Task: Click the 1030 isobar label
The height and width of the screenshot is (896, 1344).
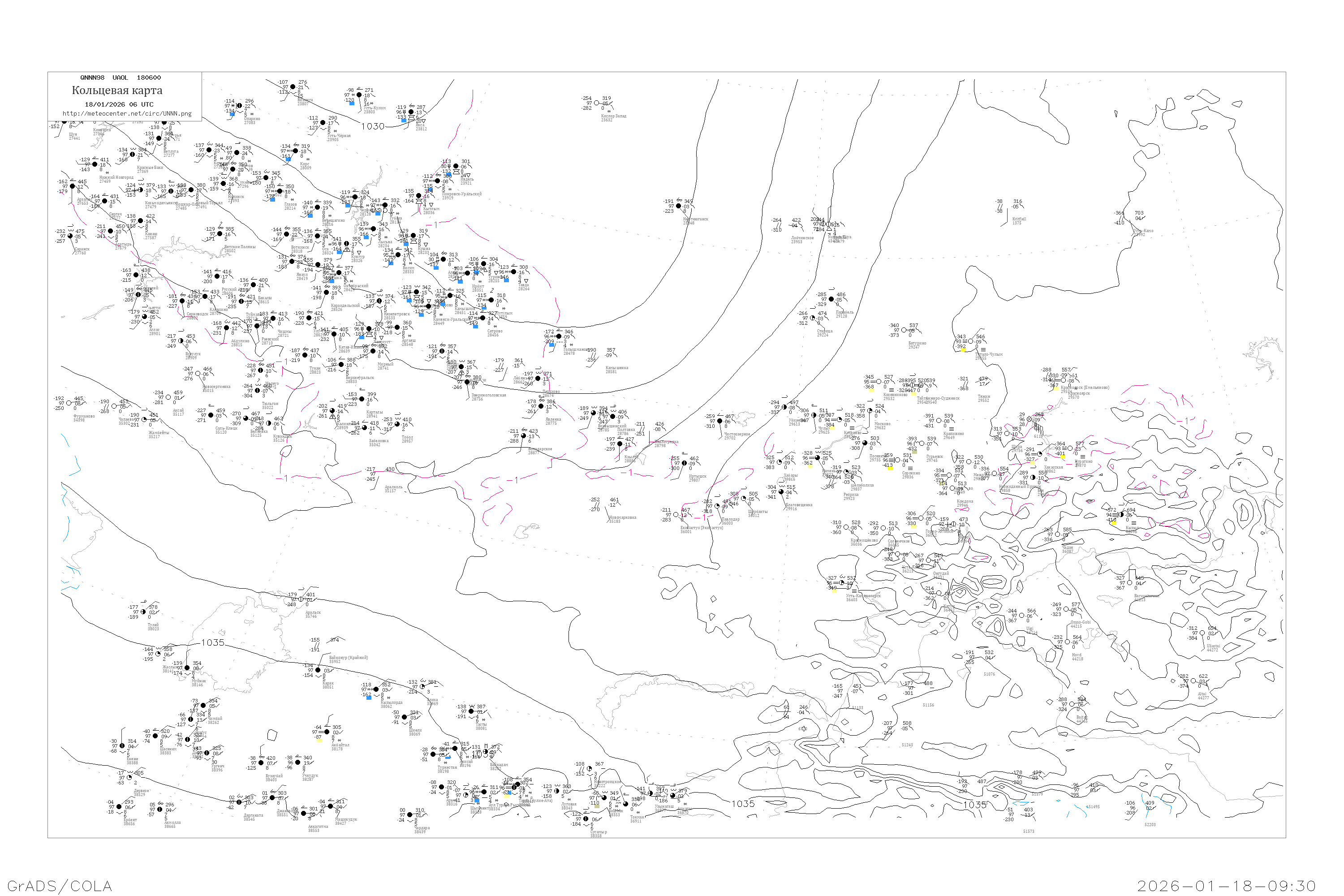Action: point(373,126)
